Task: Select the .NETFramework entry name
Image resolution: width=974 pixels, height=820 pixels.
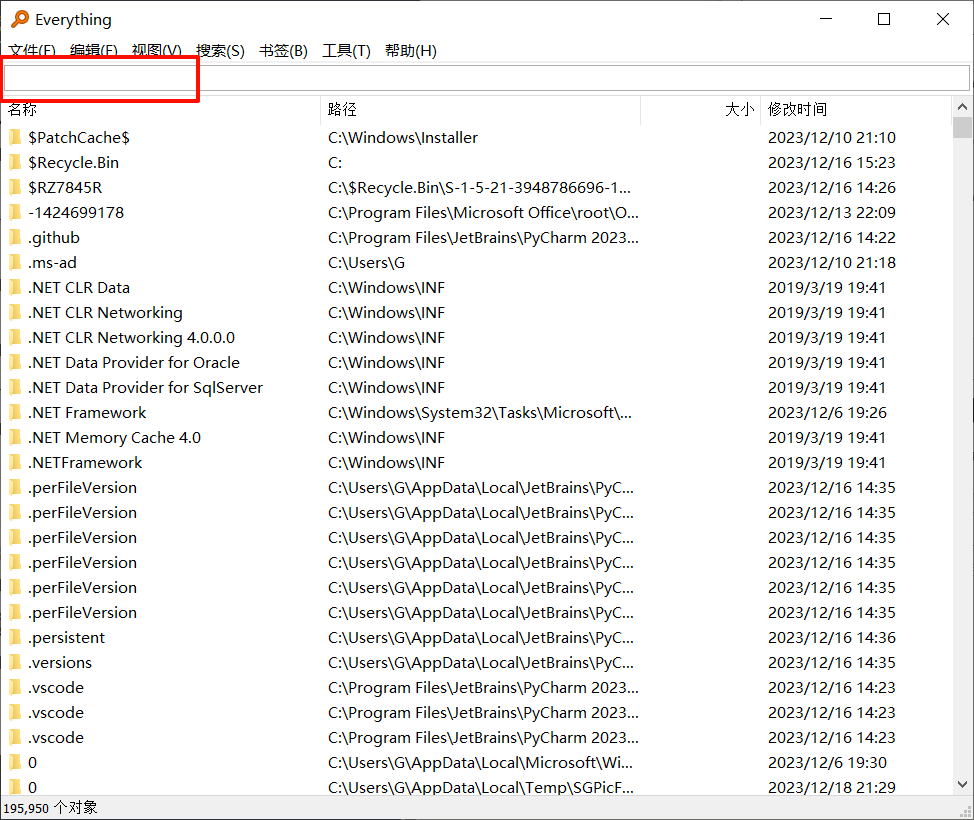Action: [85, 463]
